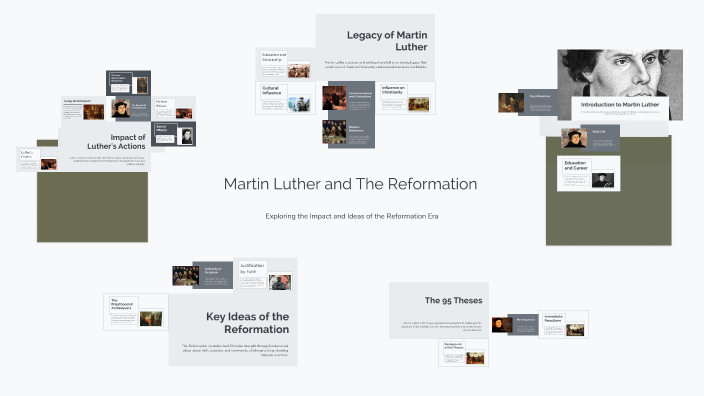Open the 'Education and Career' subtopic slide

click(589, 174)
